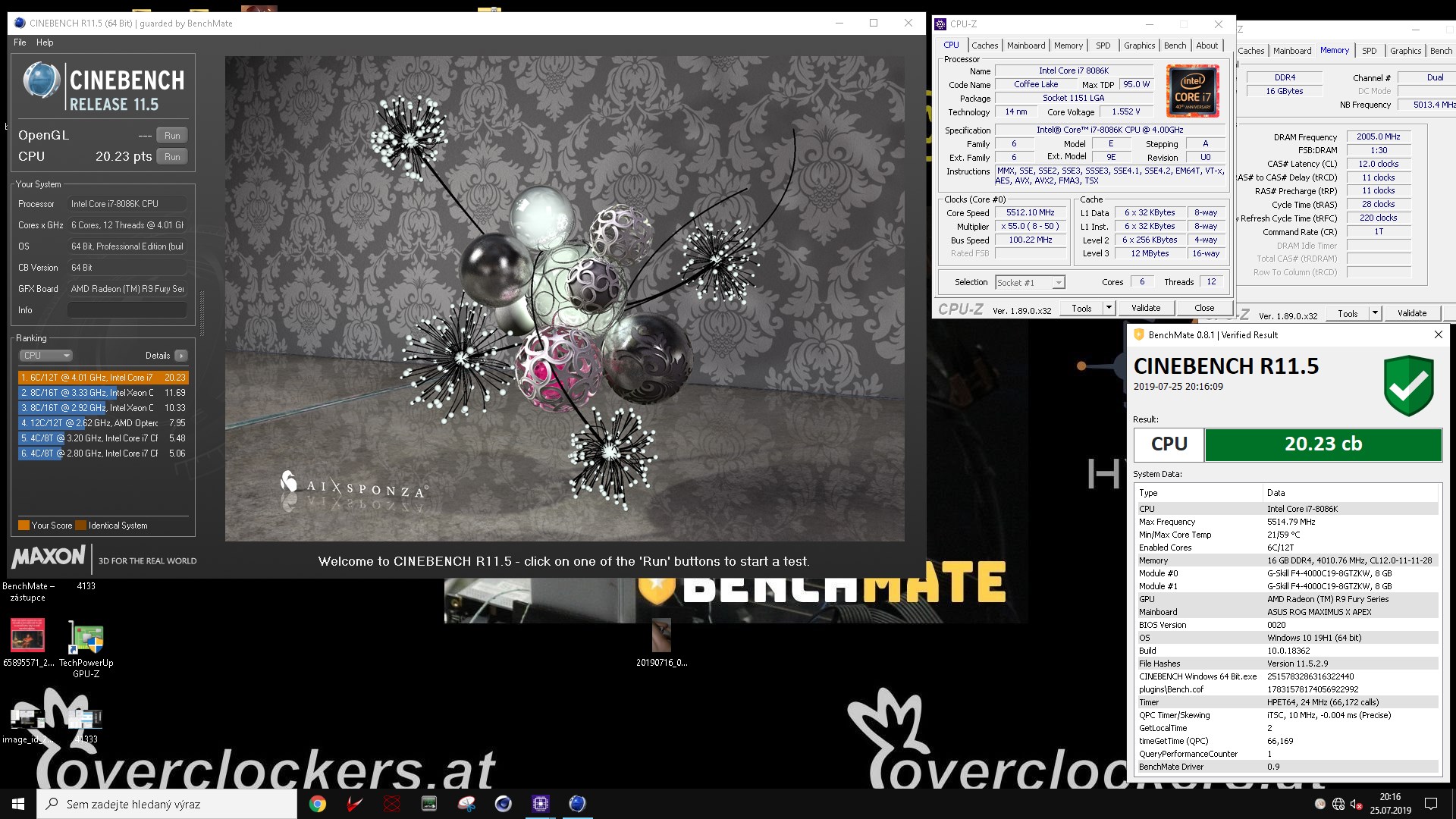Click the Windows taskbar search box

pyautogui.click(x=167, y=804)
